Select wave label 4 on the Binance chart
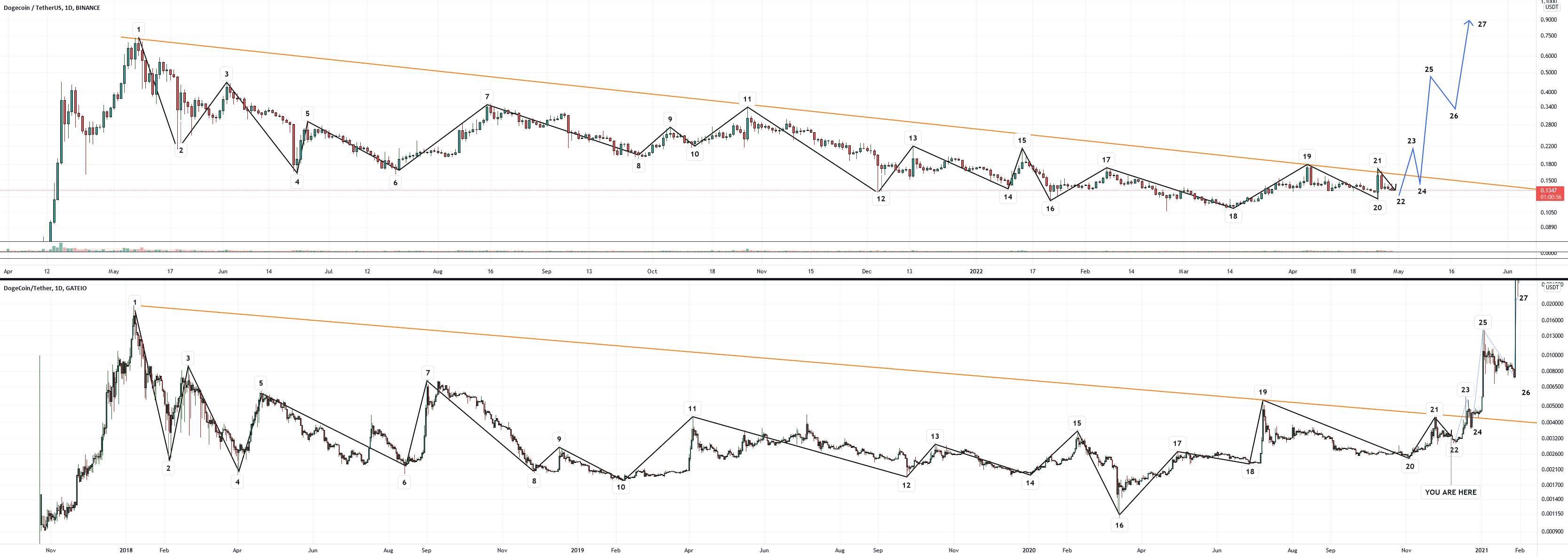Viewport: 1568px width, 557px height. (297, 182)
